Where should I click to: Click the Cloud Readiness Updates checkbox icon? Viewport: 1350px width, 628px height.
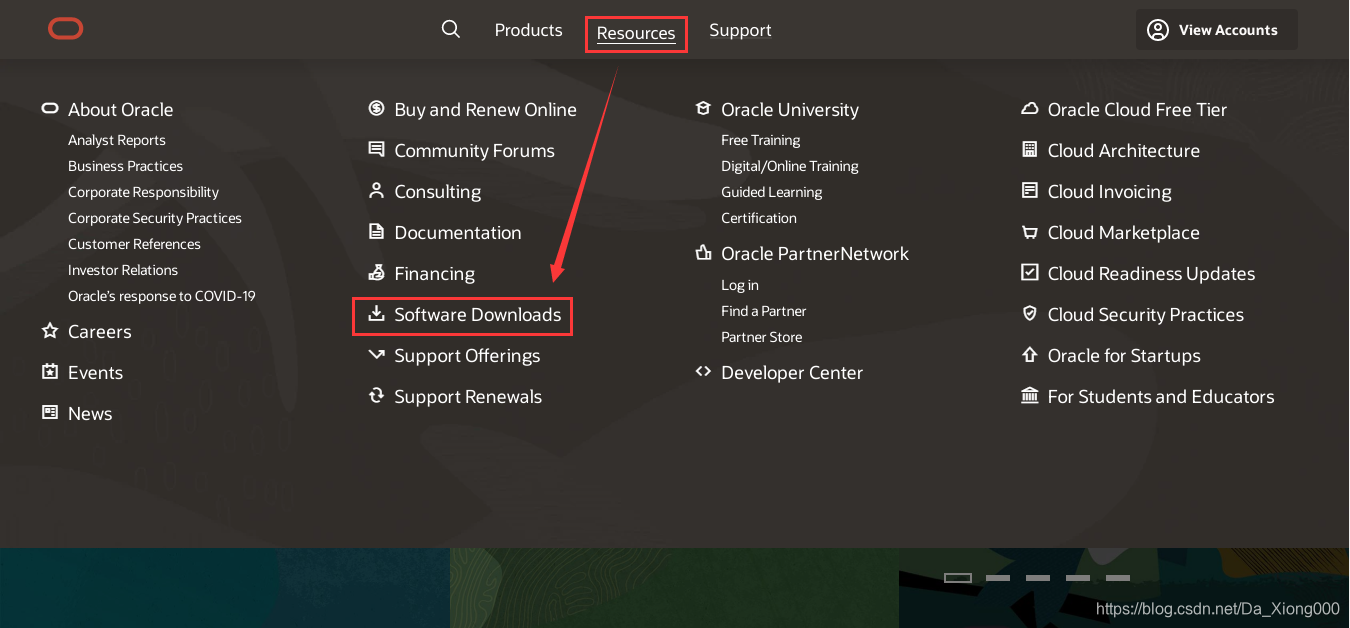(1029, 272)
